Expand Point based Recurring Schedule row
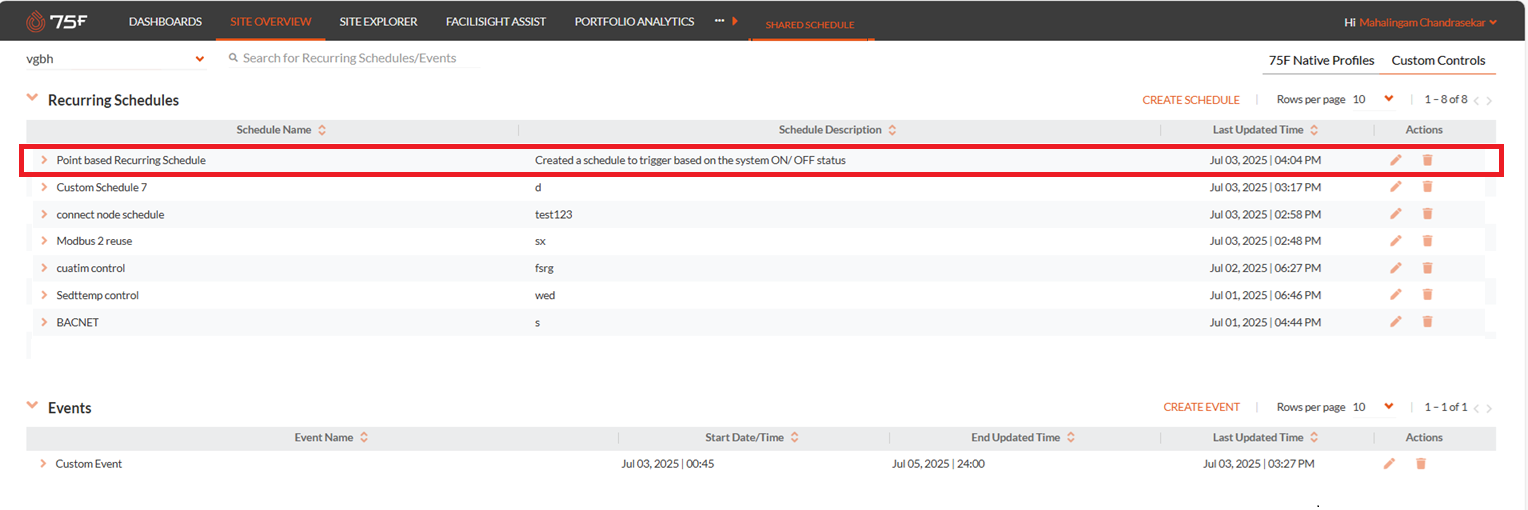Screen dimensions: 1528x510 pos(45,160)
